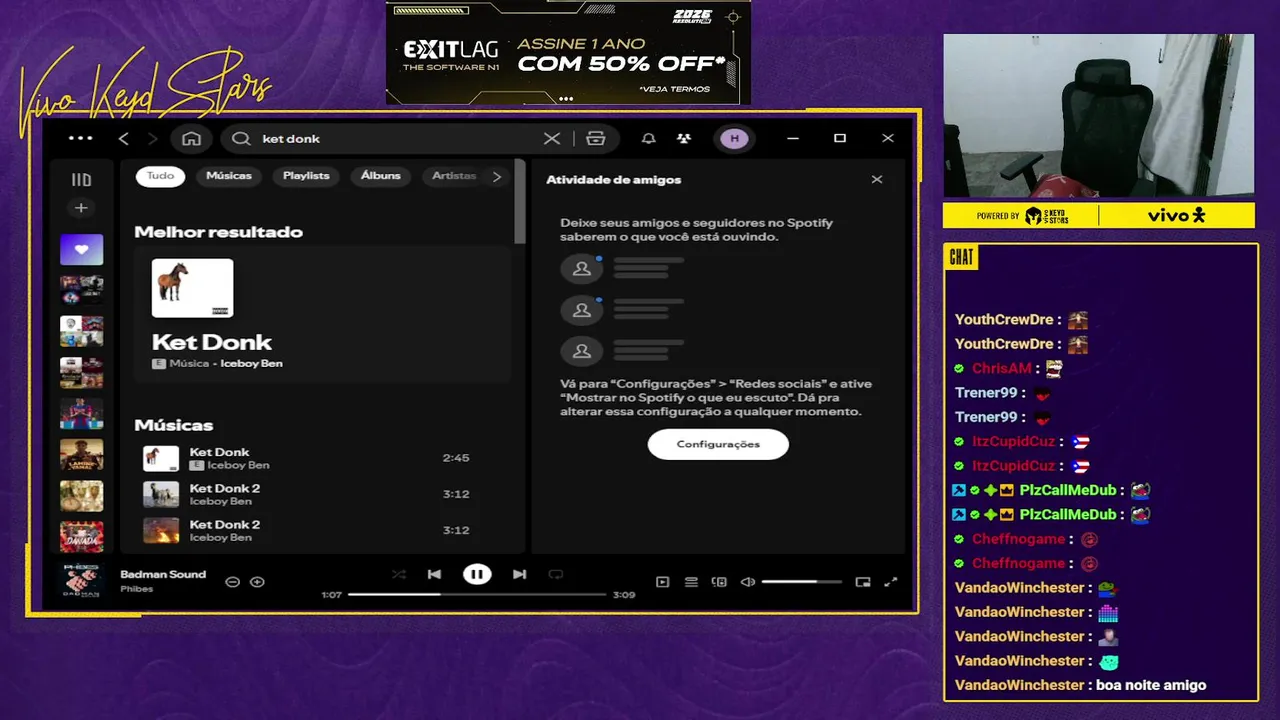Mute the volume speaker icon
1280x720 pixels.
747,582
